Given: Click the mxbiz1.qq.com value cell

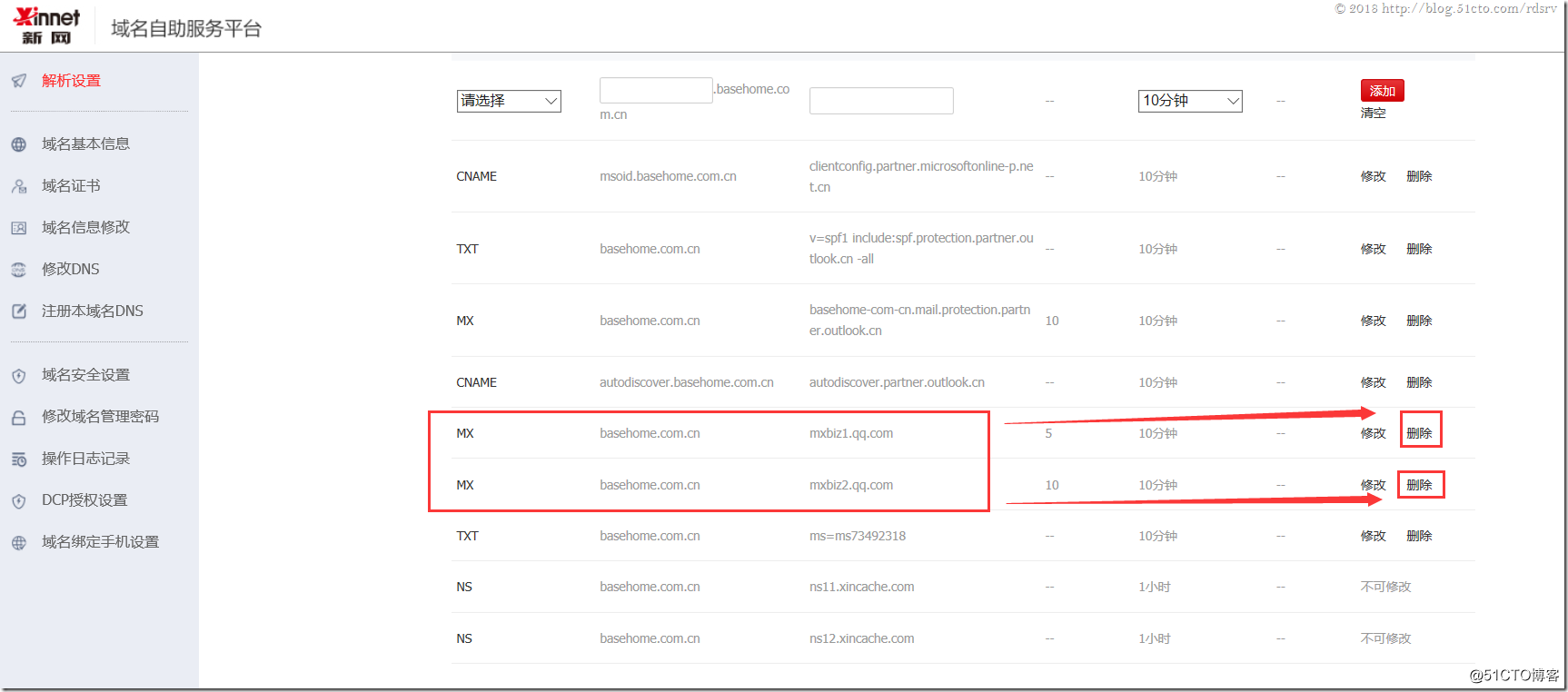Looking at the screenshot, I should click(x=851, y=433).
